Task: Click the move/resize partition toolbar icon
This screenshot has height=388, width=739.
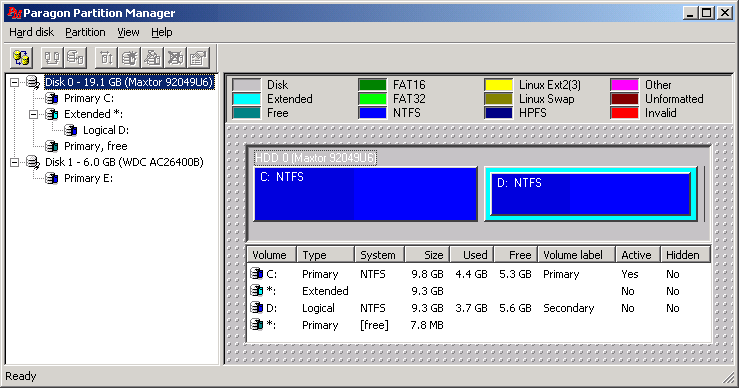Action: [x=106, y=58]
